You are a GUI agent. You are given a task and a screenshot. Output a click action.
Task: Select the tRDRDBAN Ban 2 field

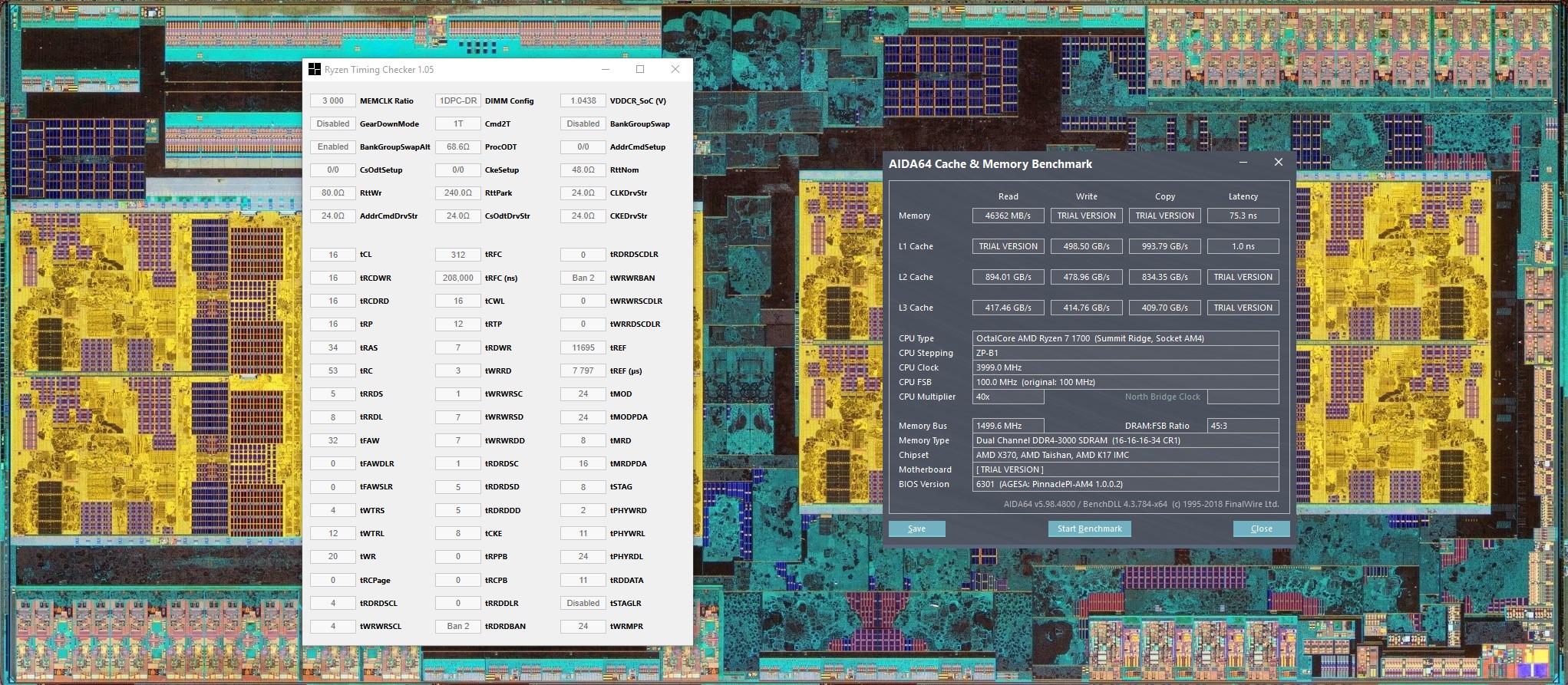tap(458, 626)
